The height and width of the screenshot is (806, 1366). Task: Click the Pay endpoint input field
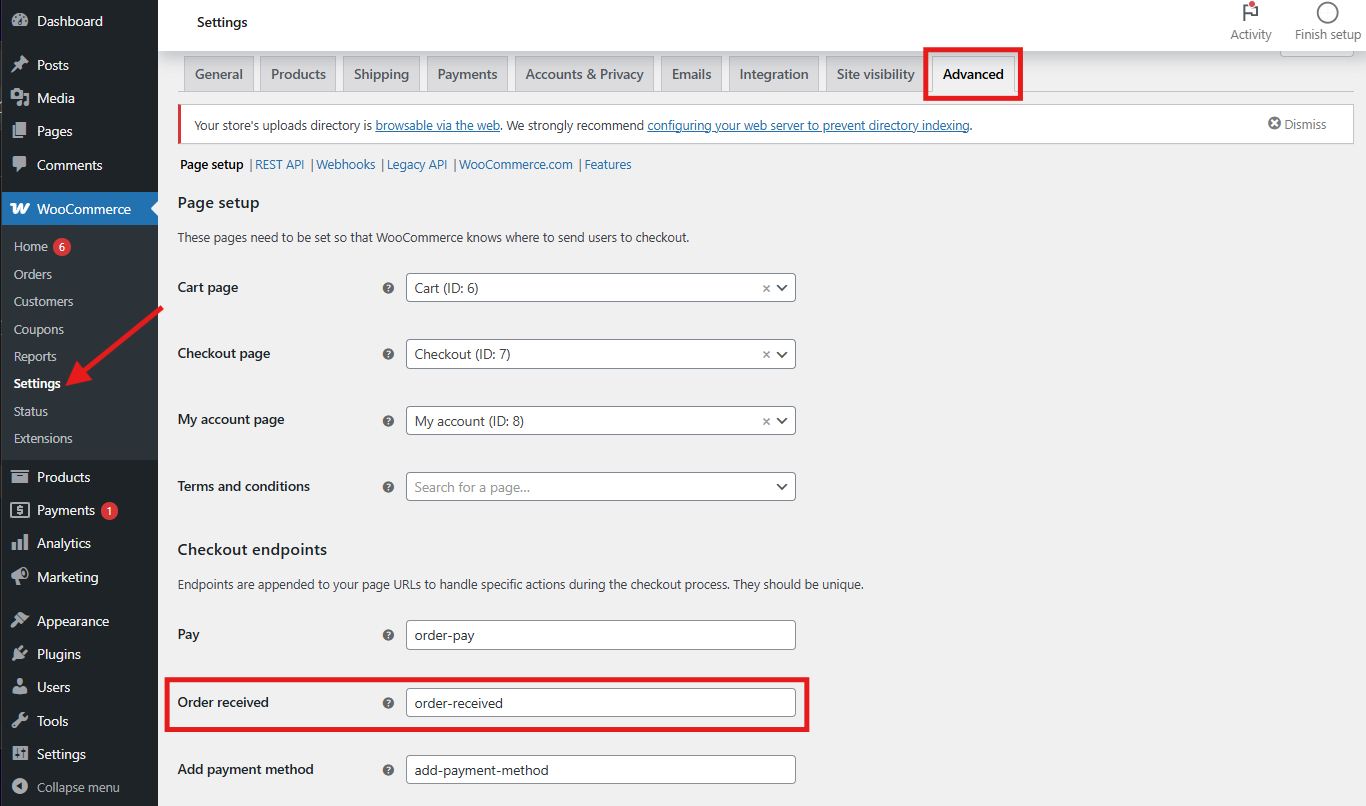pyautogui.click(x=600, y=635)
